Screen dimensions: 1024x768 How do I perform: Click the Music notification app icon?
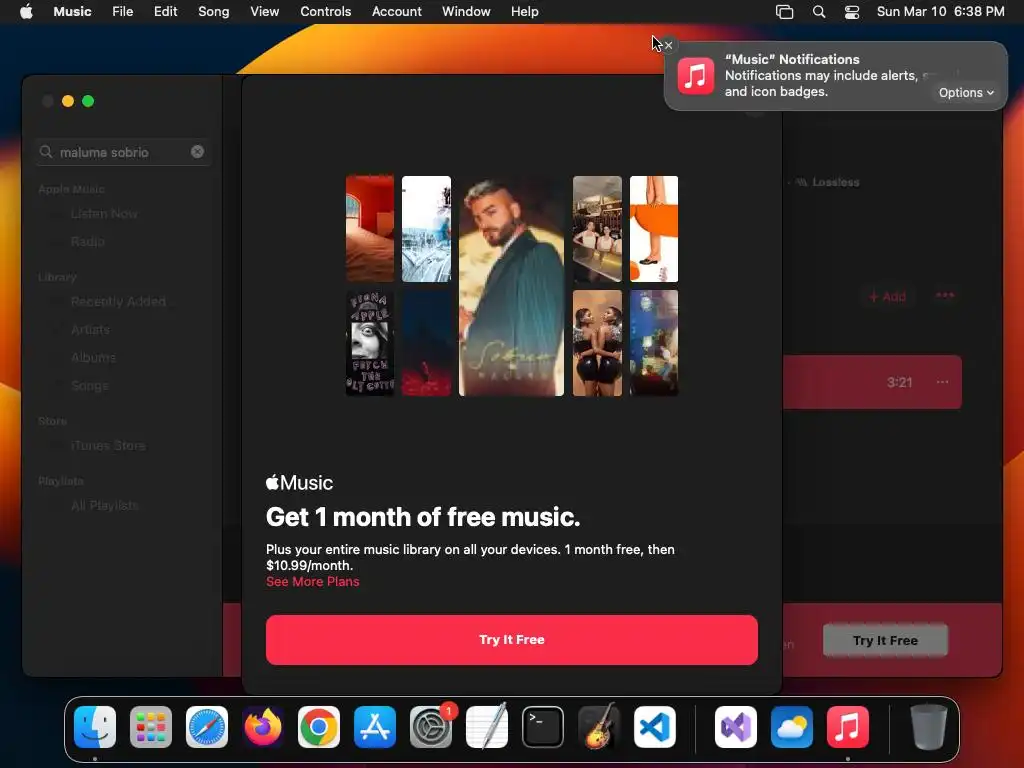pyautogui.click(x=696, y=76)
